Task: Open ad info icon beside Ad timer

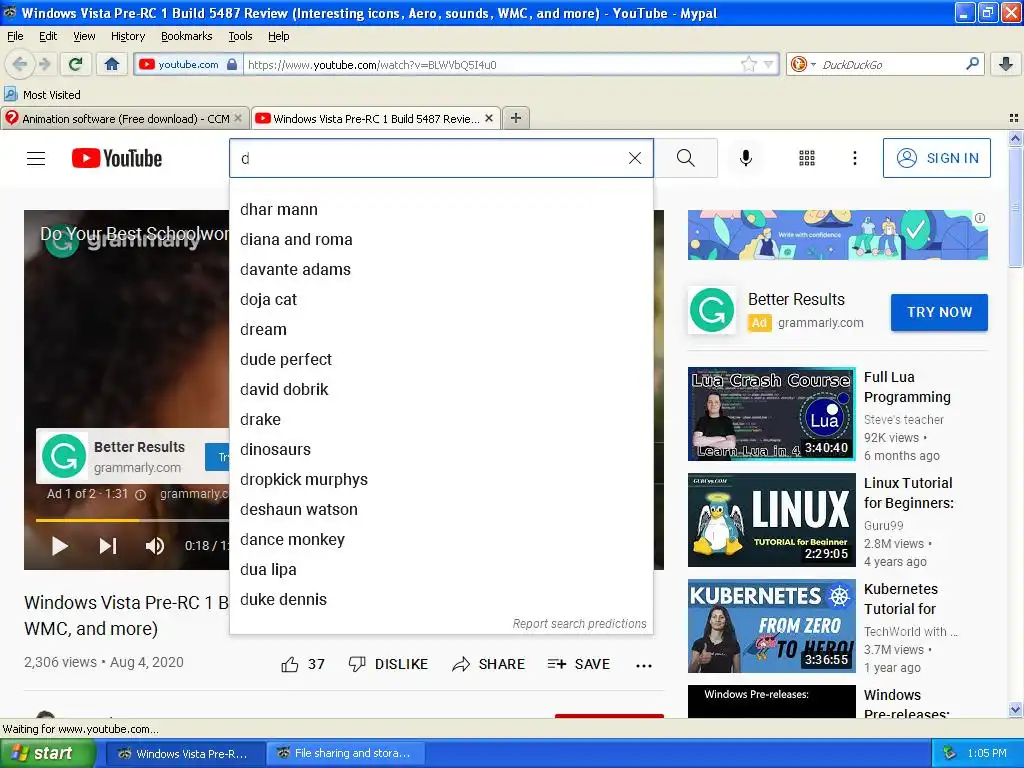Action: 140,494
